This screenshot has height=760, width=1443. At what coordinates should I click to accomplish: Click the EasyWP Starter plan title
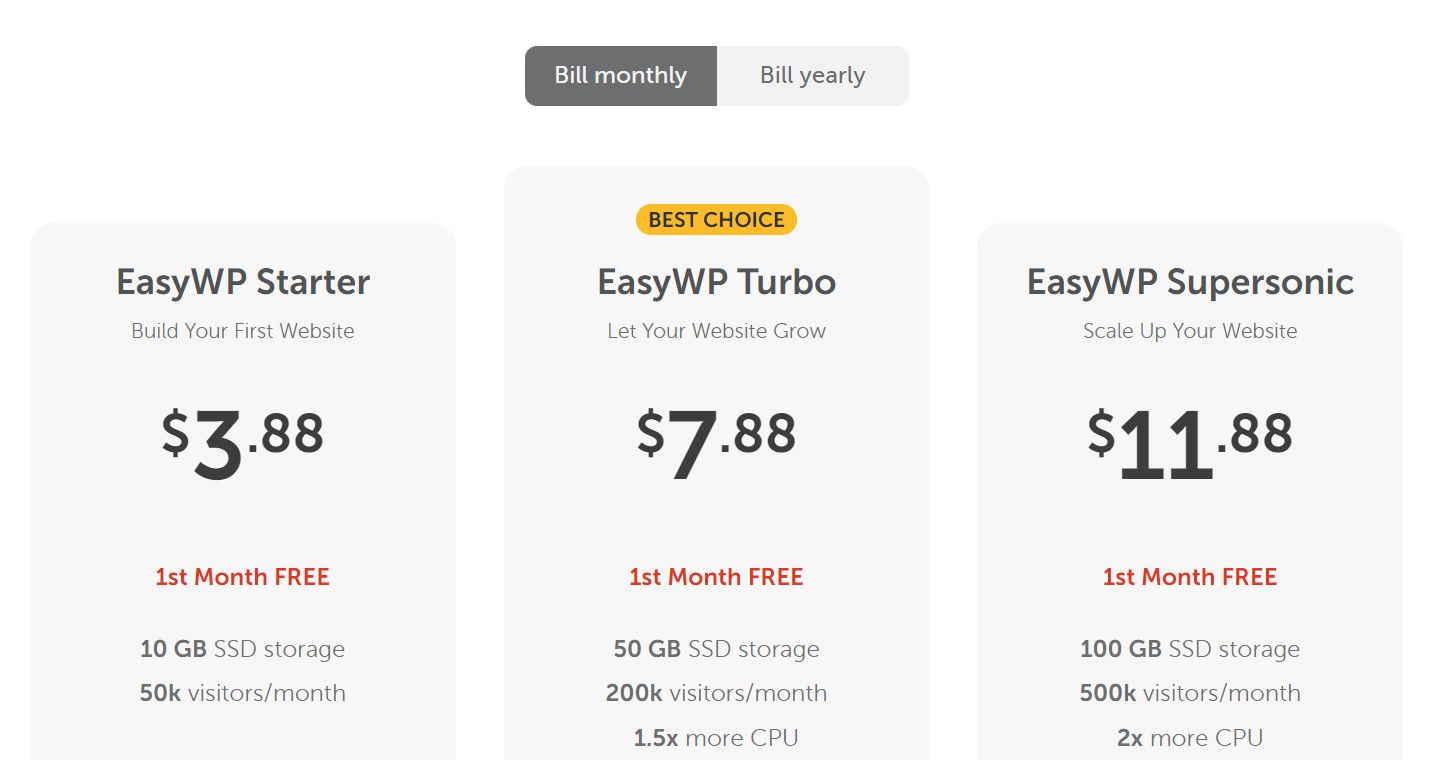click(x=243, y=282)
